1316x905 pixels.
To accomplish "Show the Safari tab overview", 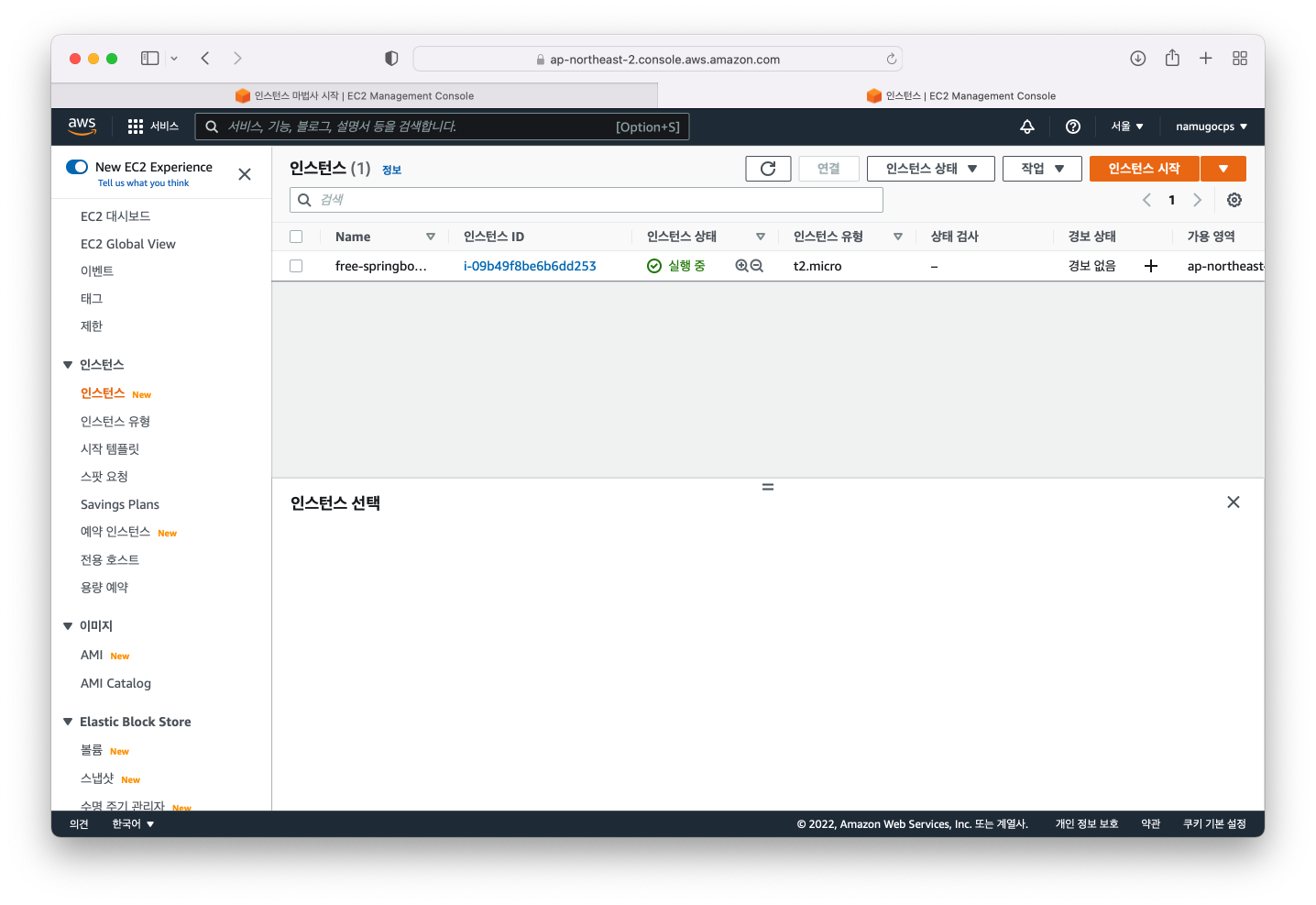I will (1240, 59).
